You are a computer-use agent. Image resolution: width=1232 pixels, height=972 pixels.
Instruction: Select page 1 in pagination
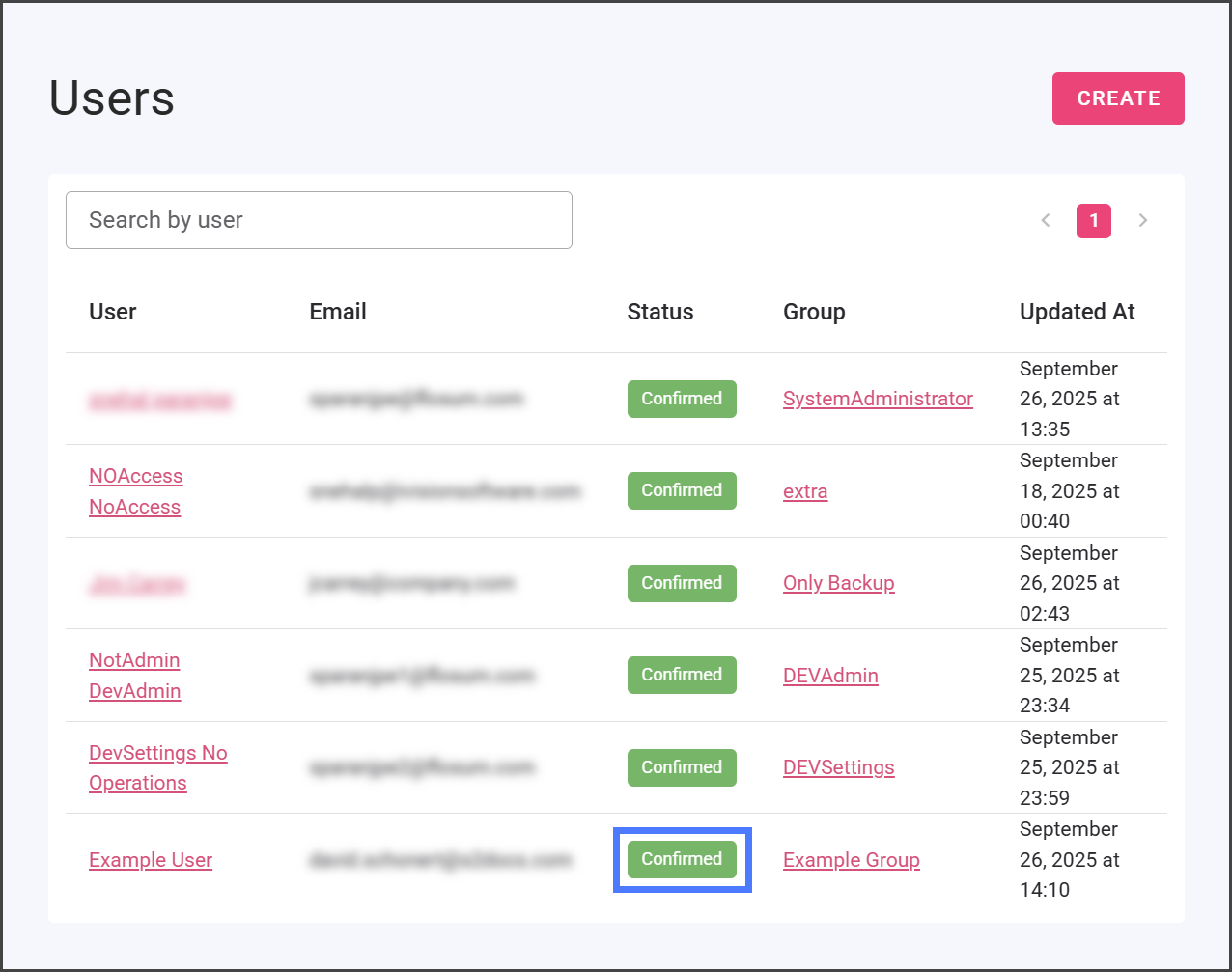pos(1093,221)
